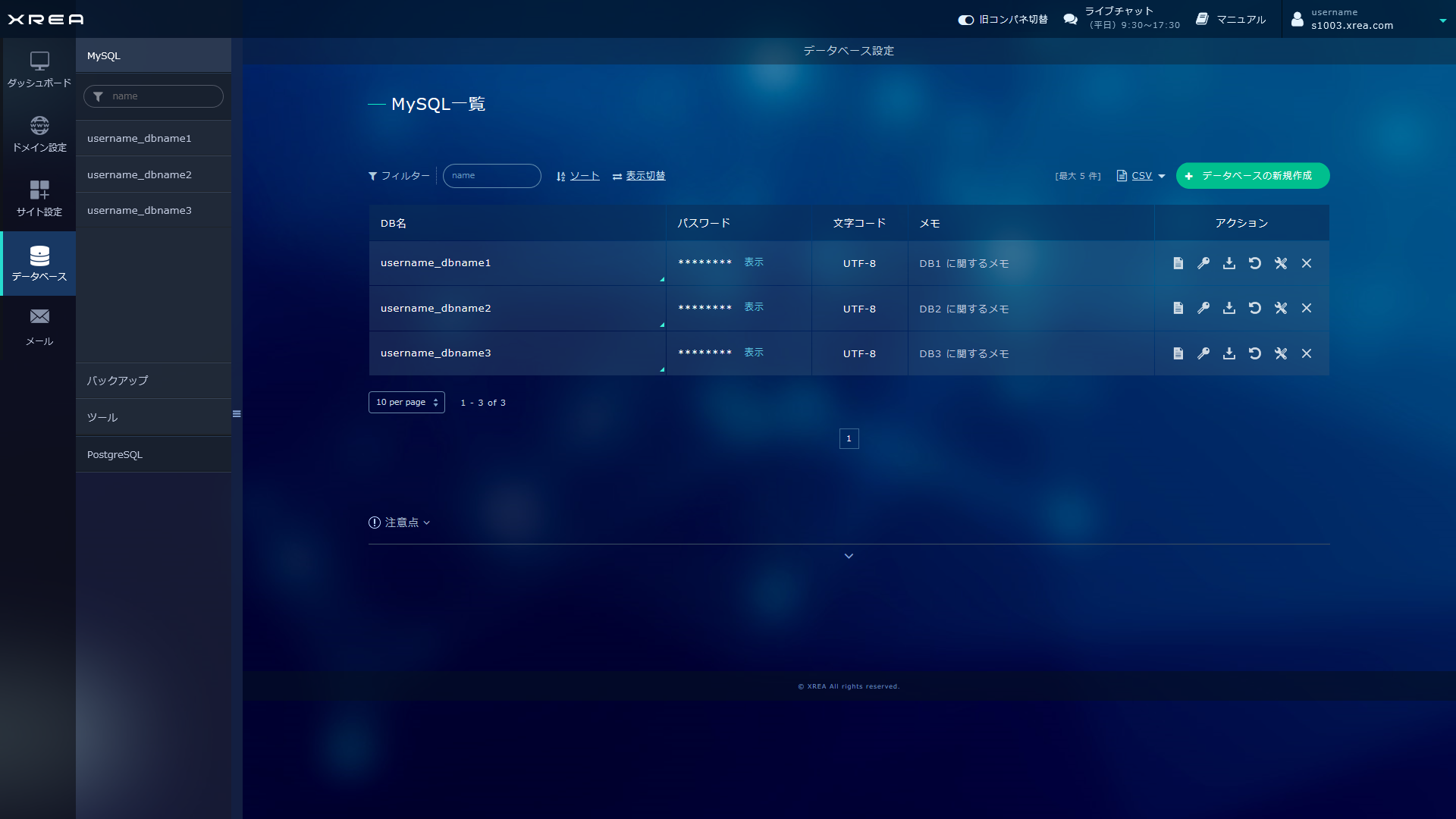Open the backup menu item
Image resolution: width=1456 pixels, height=819 pixels.
pyautogui.click(x=118, y=381)
